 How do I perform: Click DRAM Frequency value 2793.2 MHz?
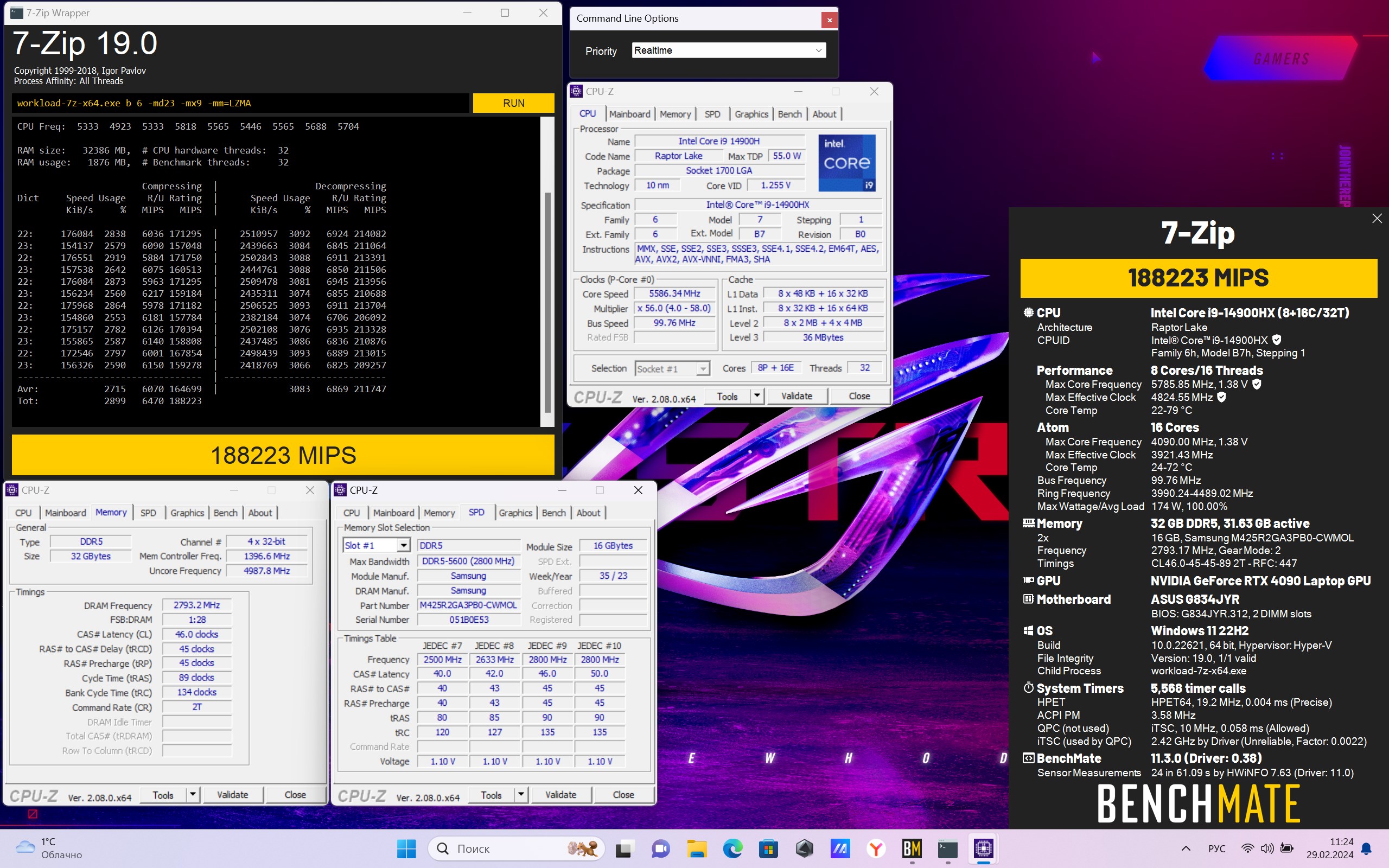click(197, 605)
